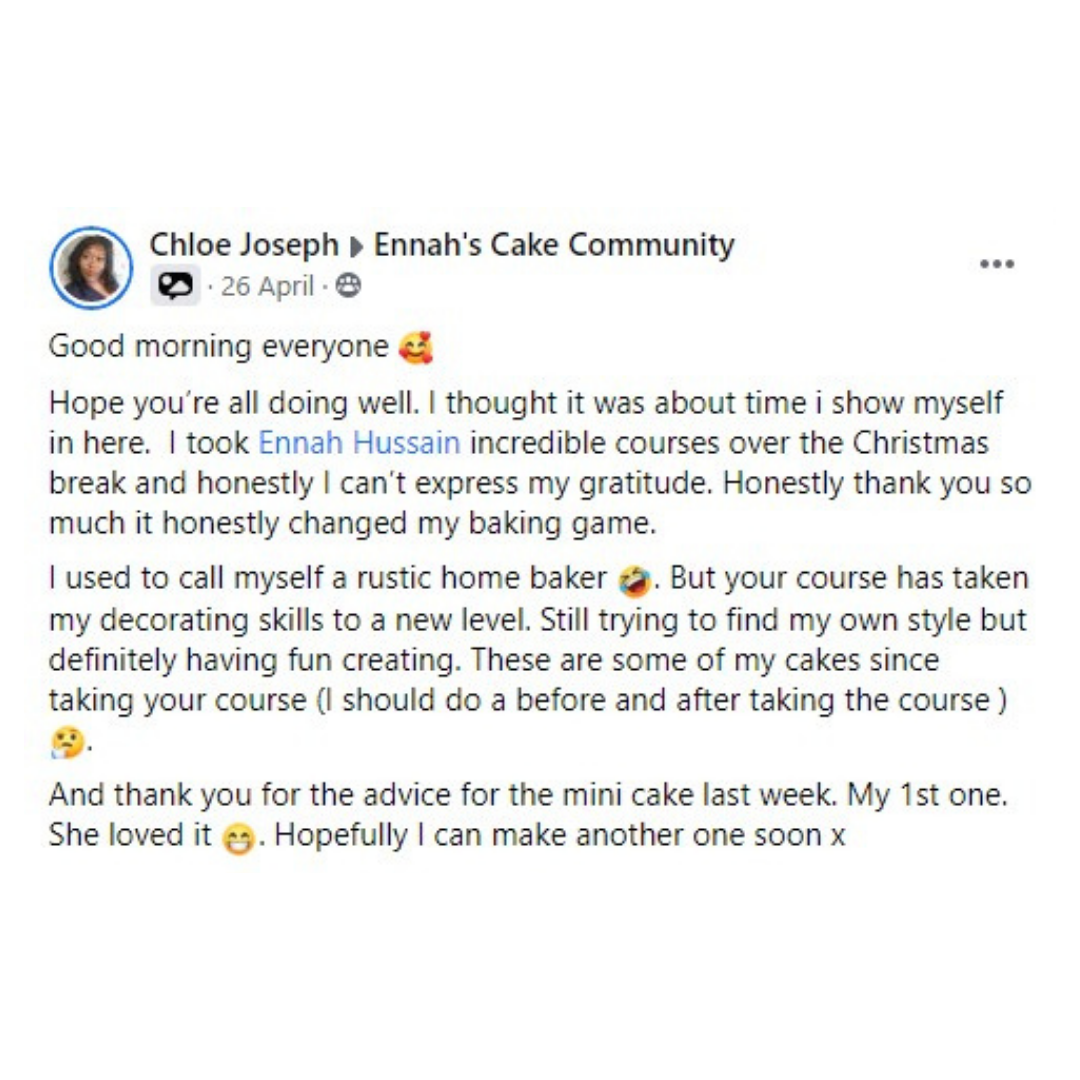The height and width of the screenshot is (1080, 1080).
Task: Click Chloe Joseph's profile picture
Action: [91, 267]
